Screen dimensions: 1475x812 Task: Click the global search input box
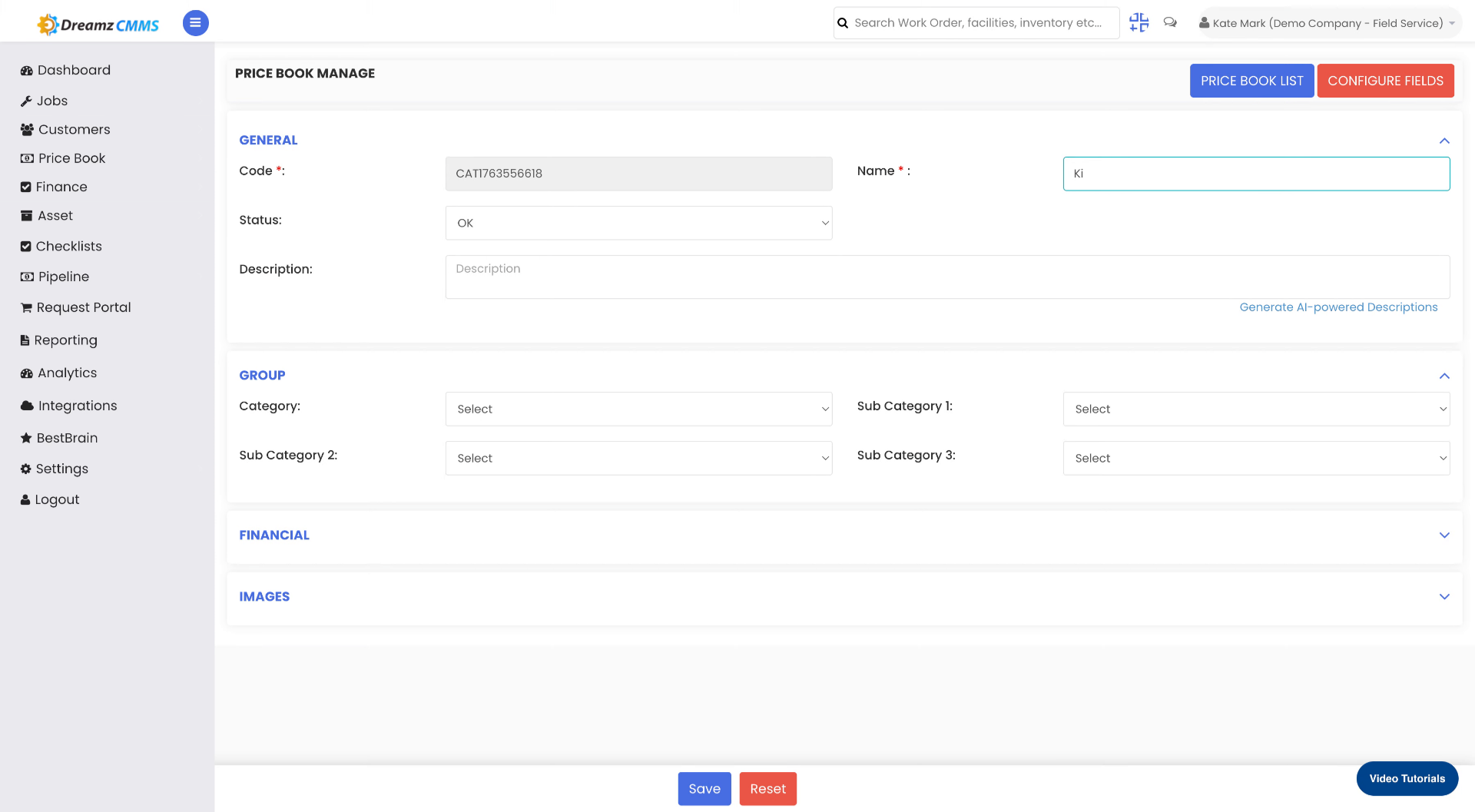[977, 23]
